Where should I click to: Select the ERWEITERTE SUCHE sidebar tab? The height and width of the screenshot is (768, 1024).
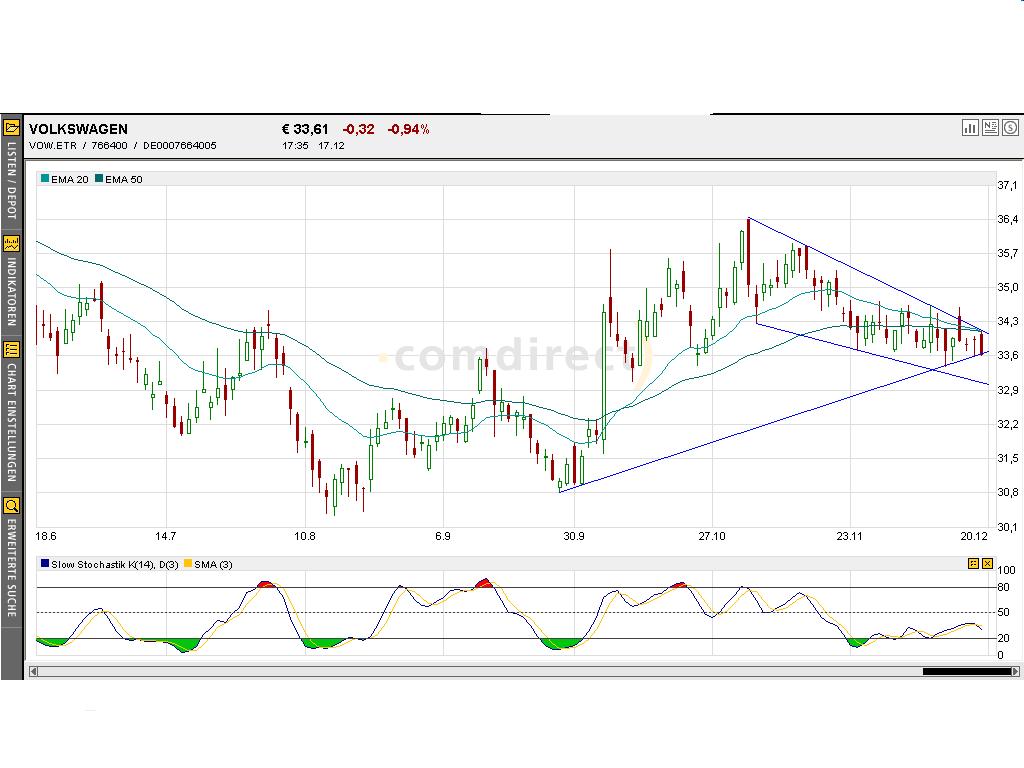(x=12, y=568)
